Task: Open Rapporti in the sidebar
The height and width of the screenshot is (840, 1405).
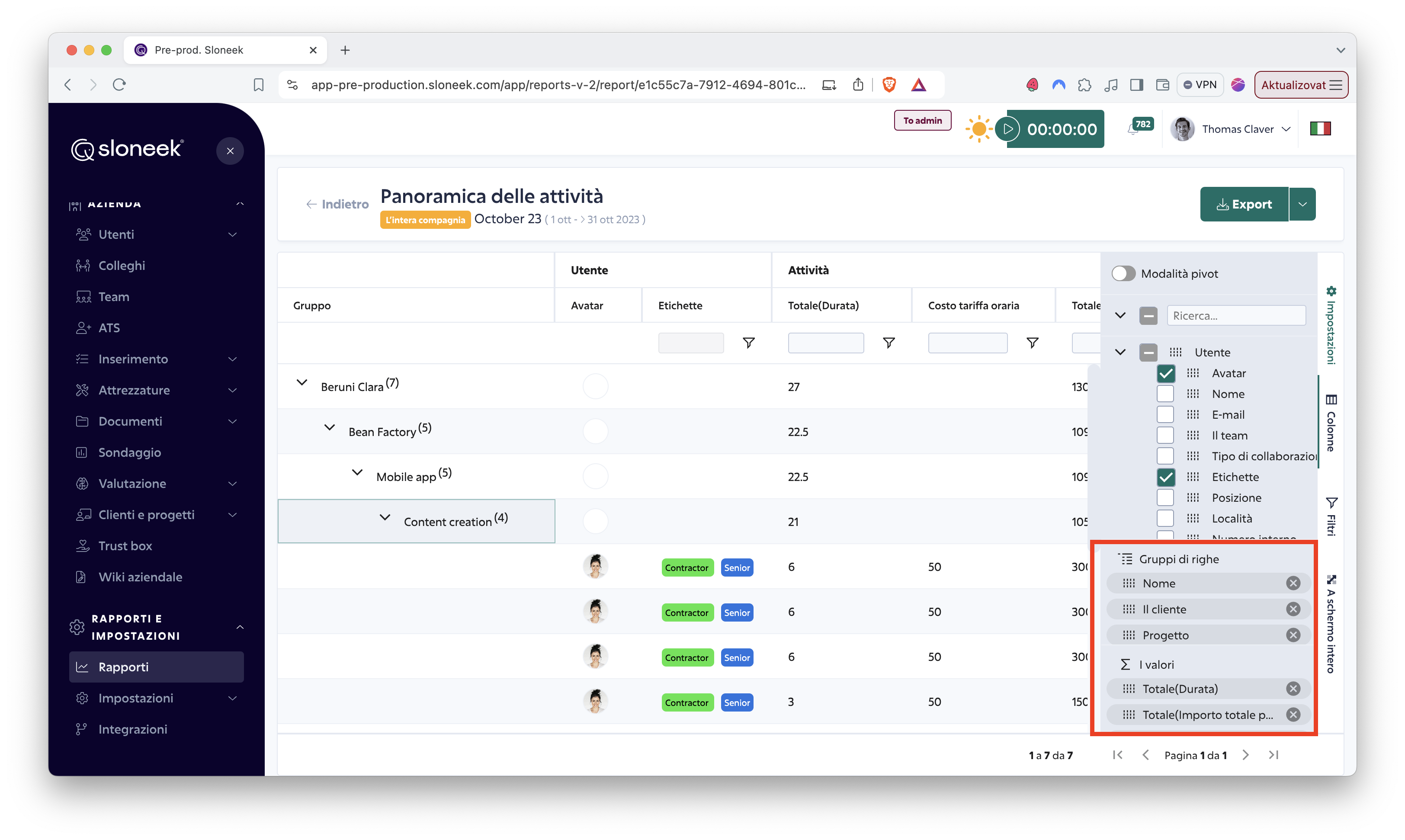Action: (x=156, y=667)
